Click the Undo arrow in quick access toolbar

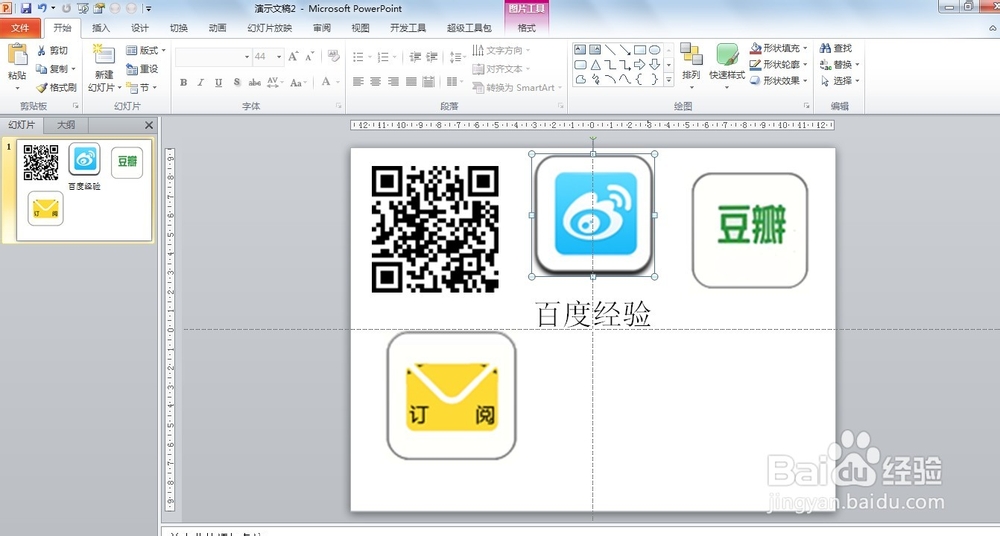42,8
